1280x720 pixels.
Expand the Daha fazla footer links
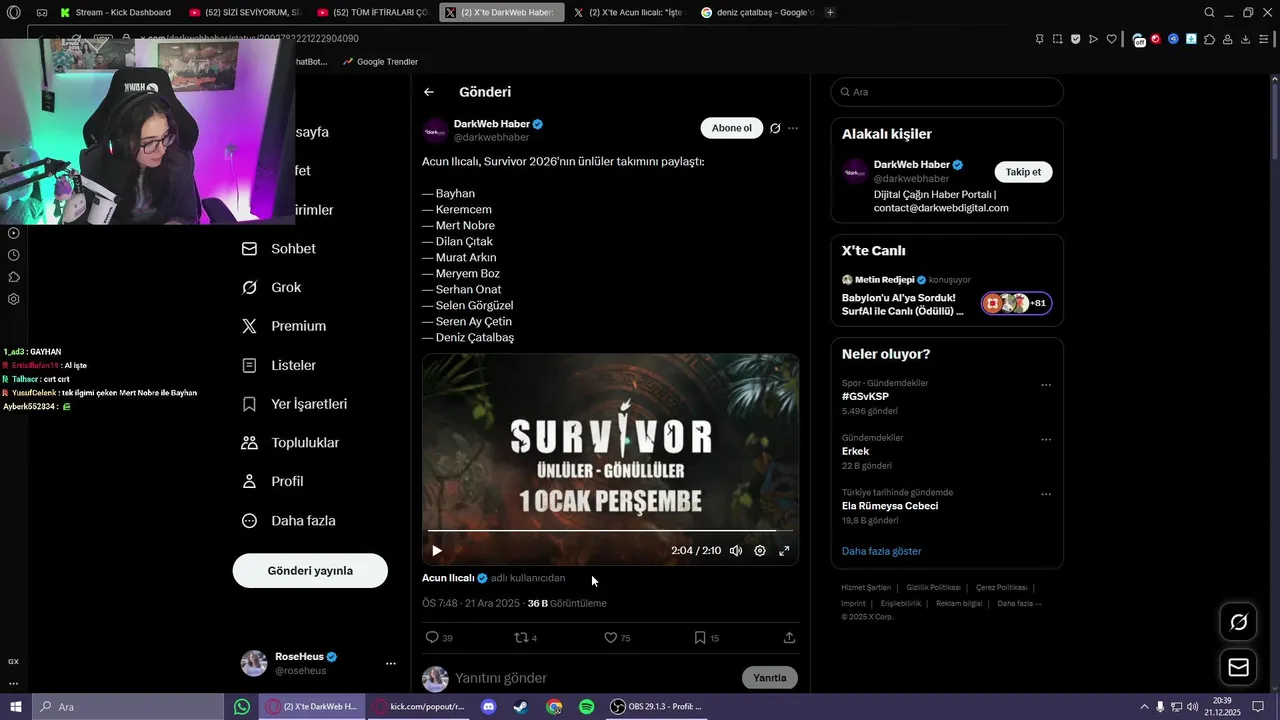point(1019,603)
